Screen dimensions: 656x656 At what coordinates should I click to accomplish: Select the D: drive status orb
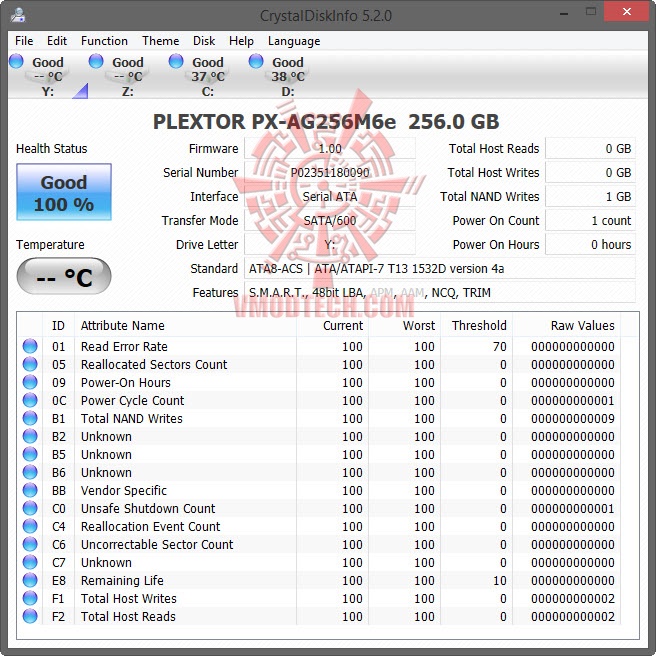(256, 61)
